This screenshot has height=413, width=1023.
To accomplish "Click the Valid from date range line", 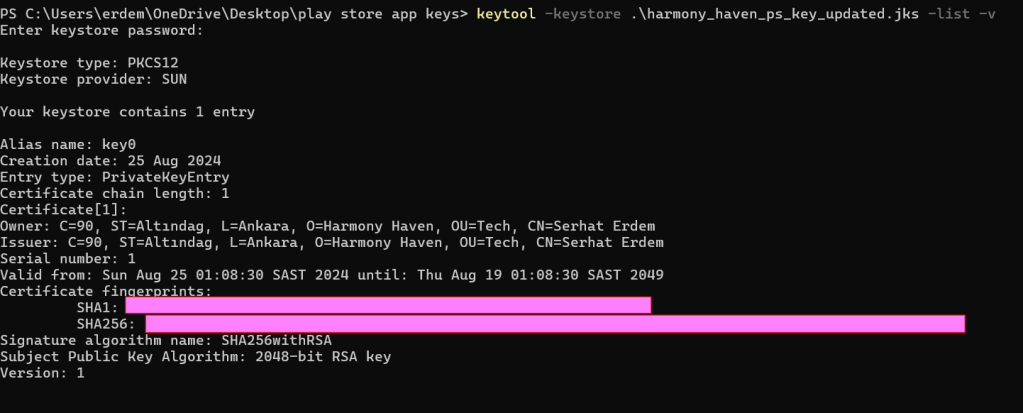I will (x=331, y=274).
